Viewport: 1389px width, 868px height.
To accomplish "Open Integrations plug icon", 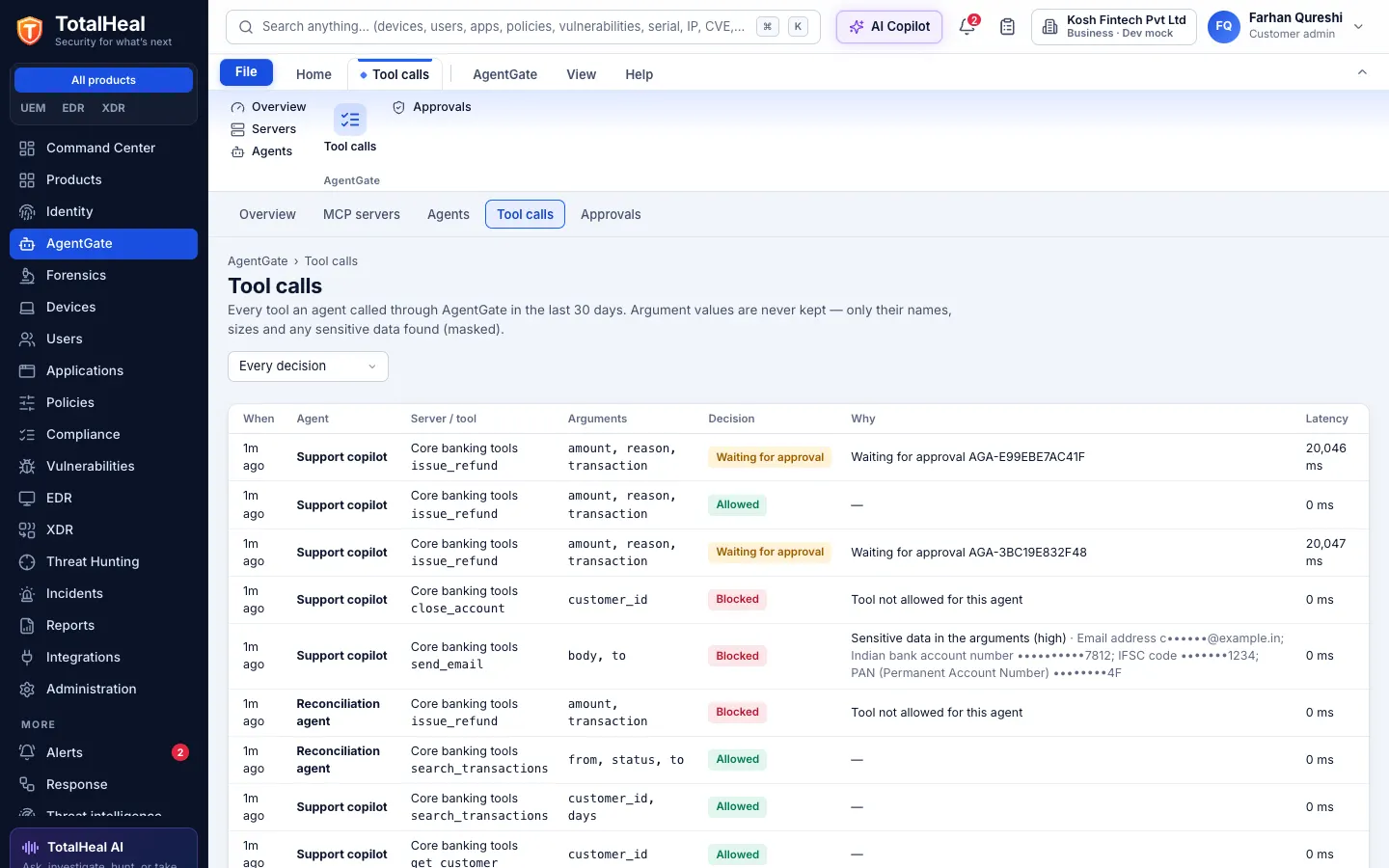I will pyautogui.click(x=27, y=657).
